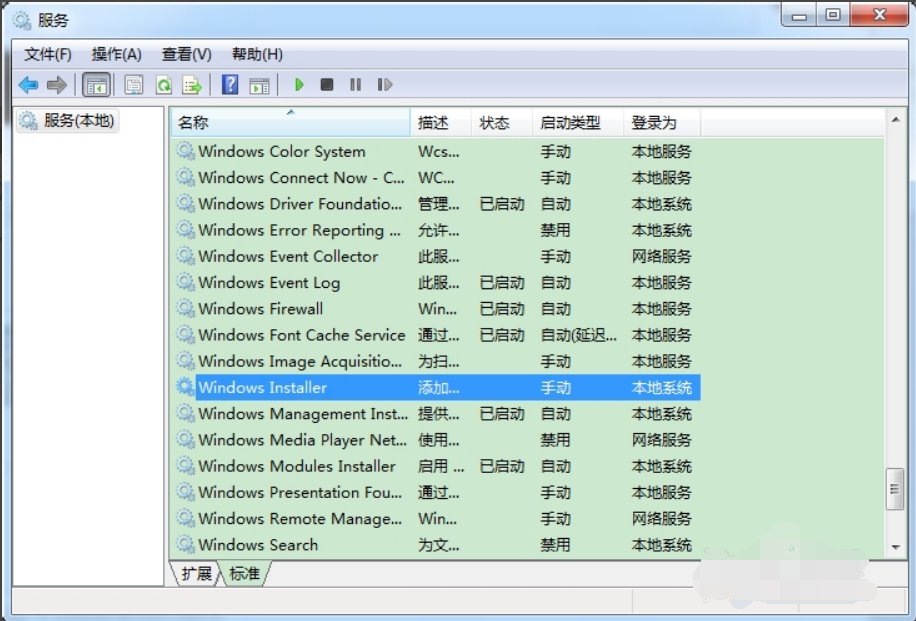Toggle the show/hide console tree icon
916x621 pixels.
tap(96, 85)
